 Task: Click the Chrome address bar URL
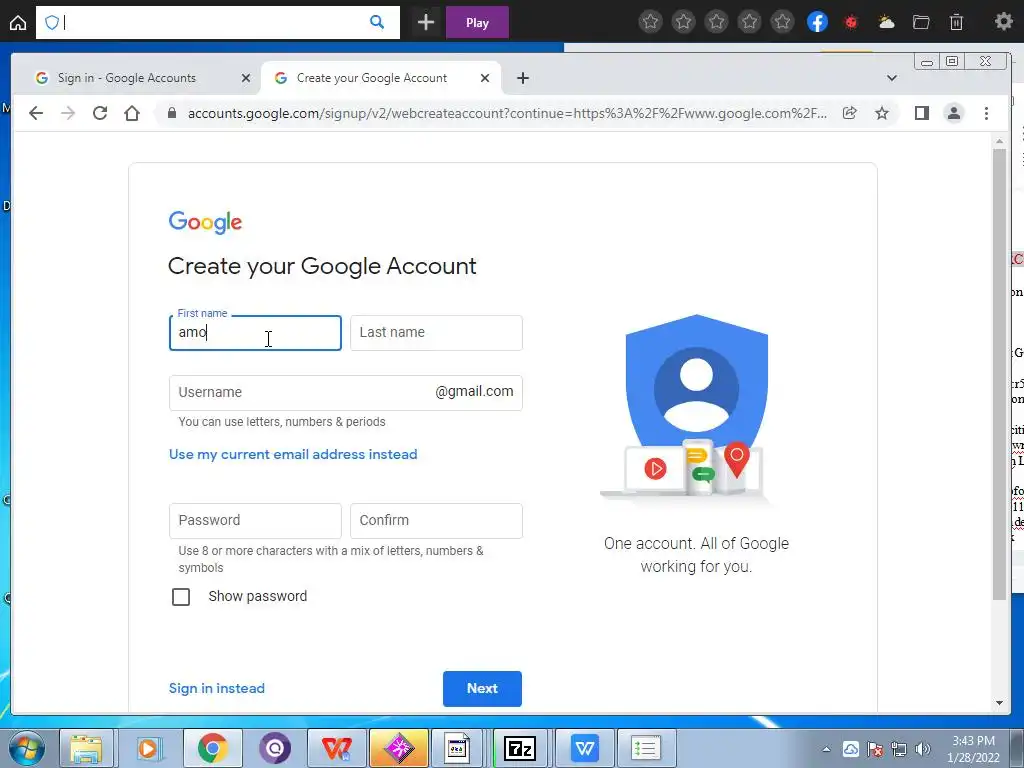507,113
